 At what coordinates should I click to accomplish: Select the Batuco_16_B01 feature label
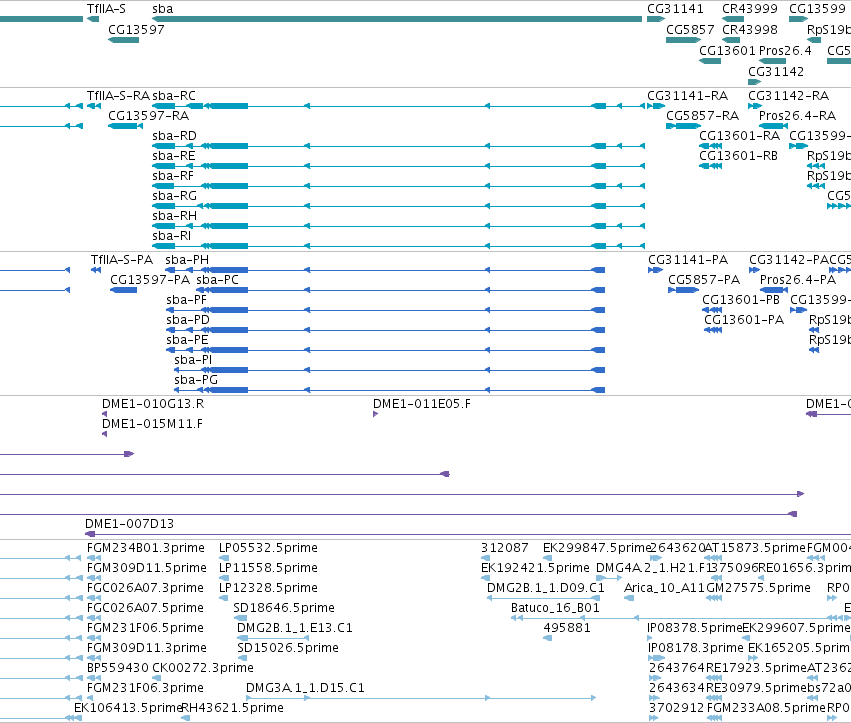(x=555, y=608)
